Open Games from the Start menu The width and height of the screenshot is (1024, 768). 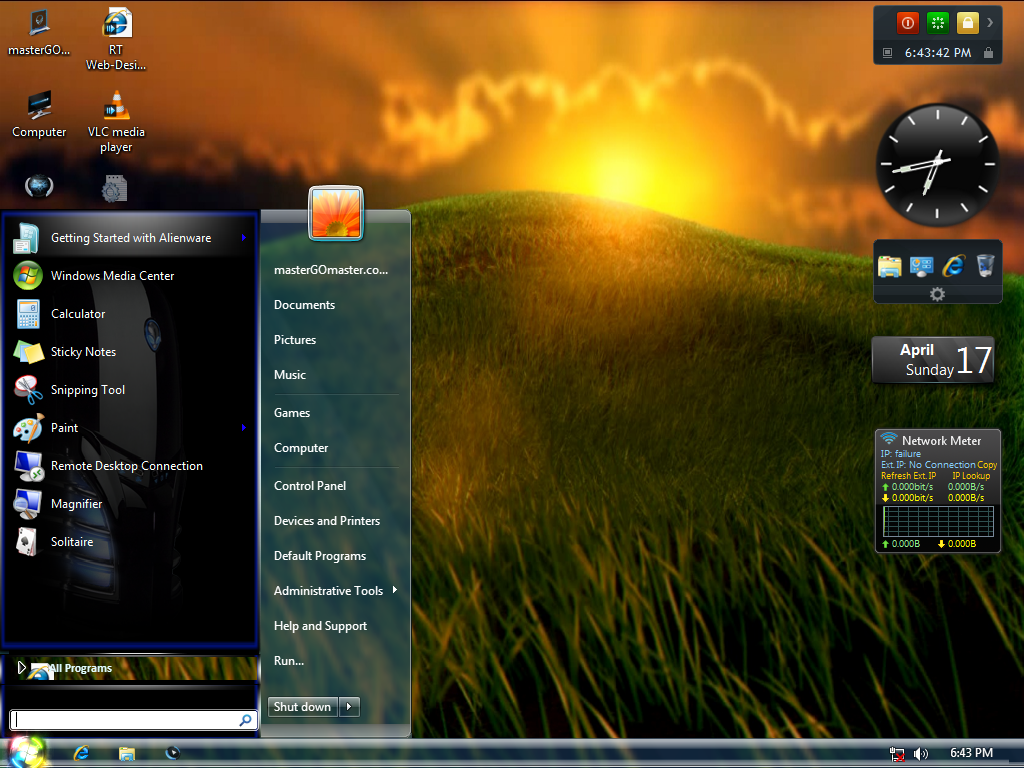pyautogui.click(x=292, y=413)
